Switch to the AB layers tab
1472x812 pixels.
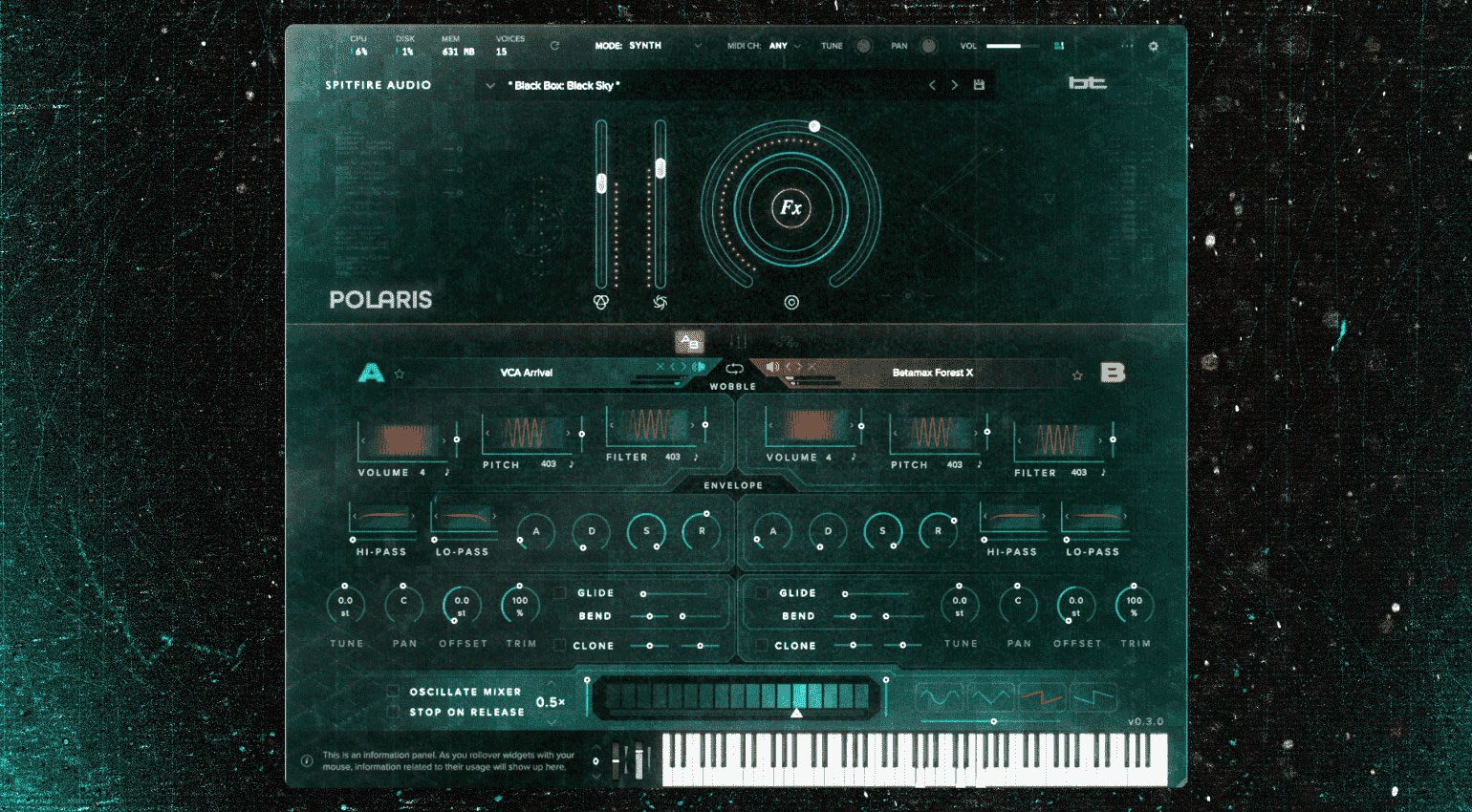point(689,342)
